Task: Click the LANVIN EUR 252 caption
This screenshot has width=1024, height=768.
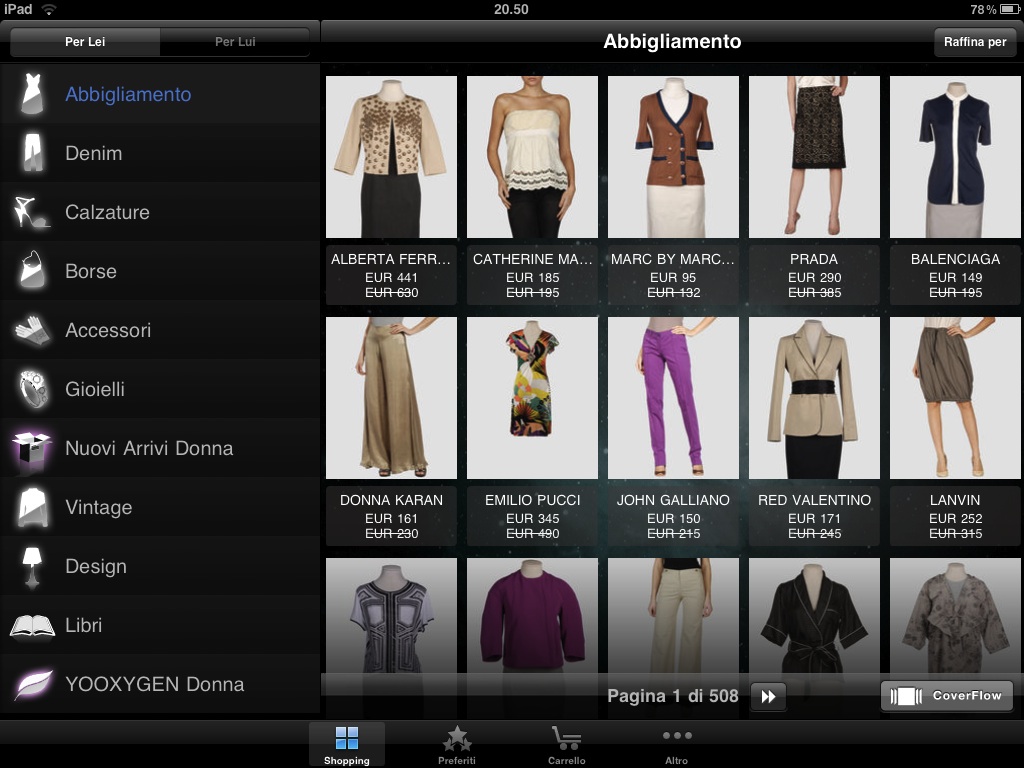Action: [955, 516]
